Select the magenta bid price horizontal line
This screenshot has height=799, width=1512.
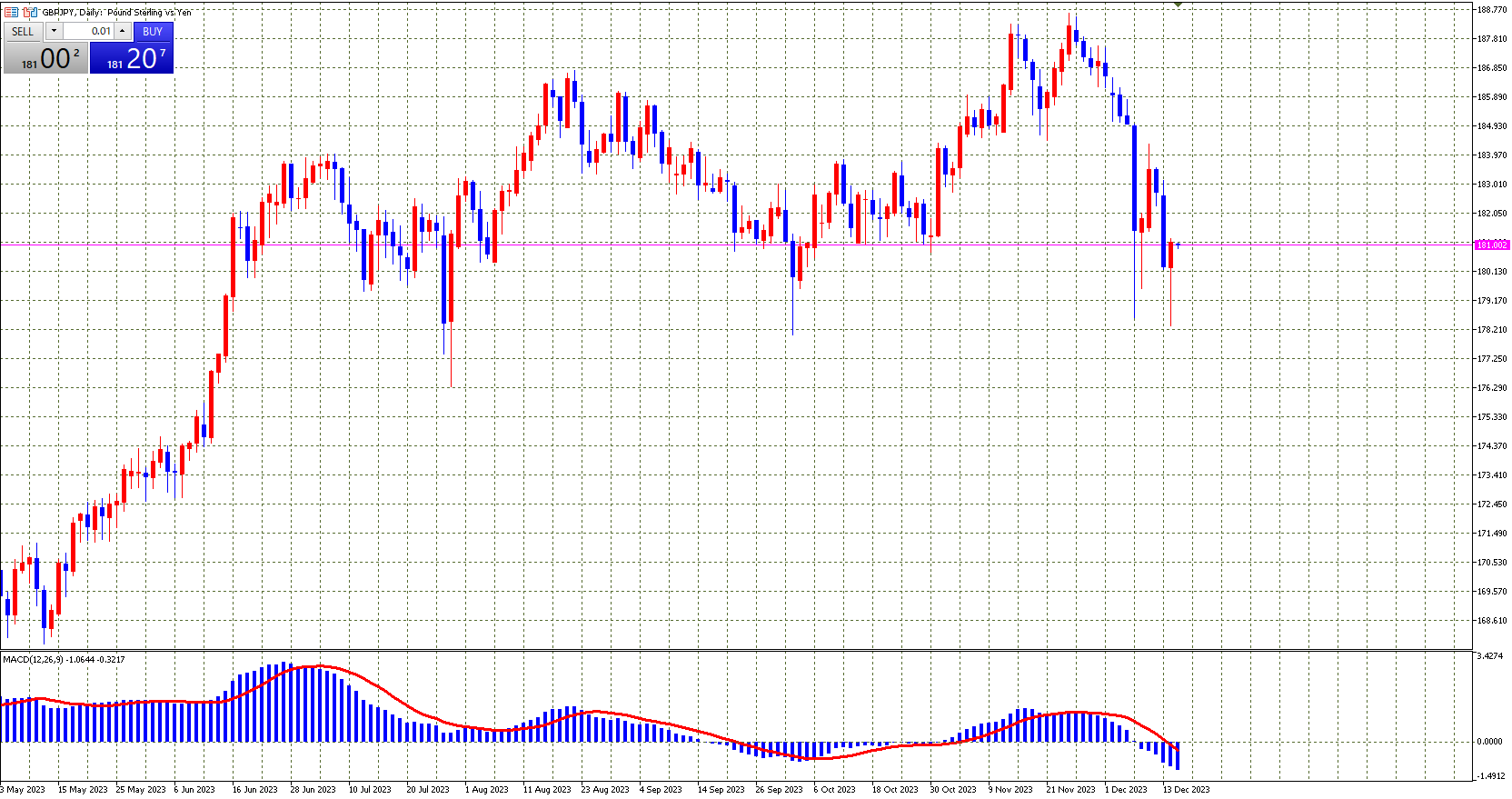point(727,245)
